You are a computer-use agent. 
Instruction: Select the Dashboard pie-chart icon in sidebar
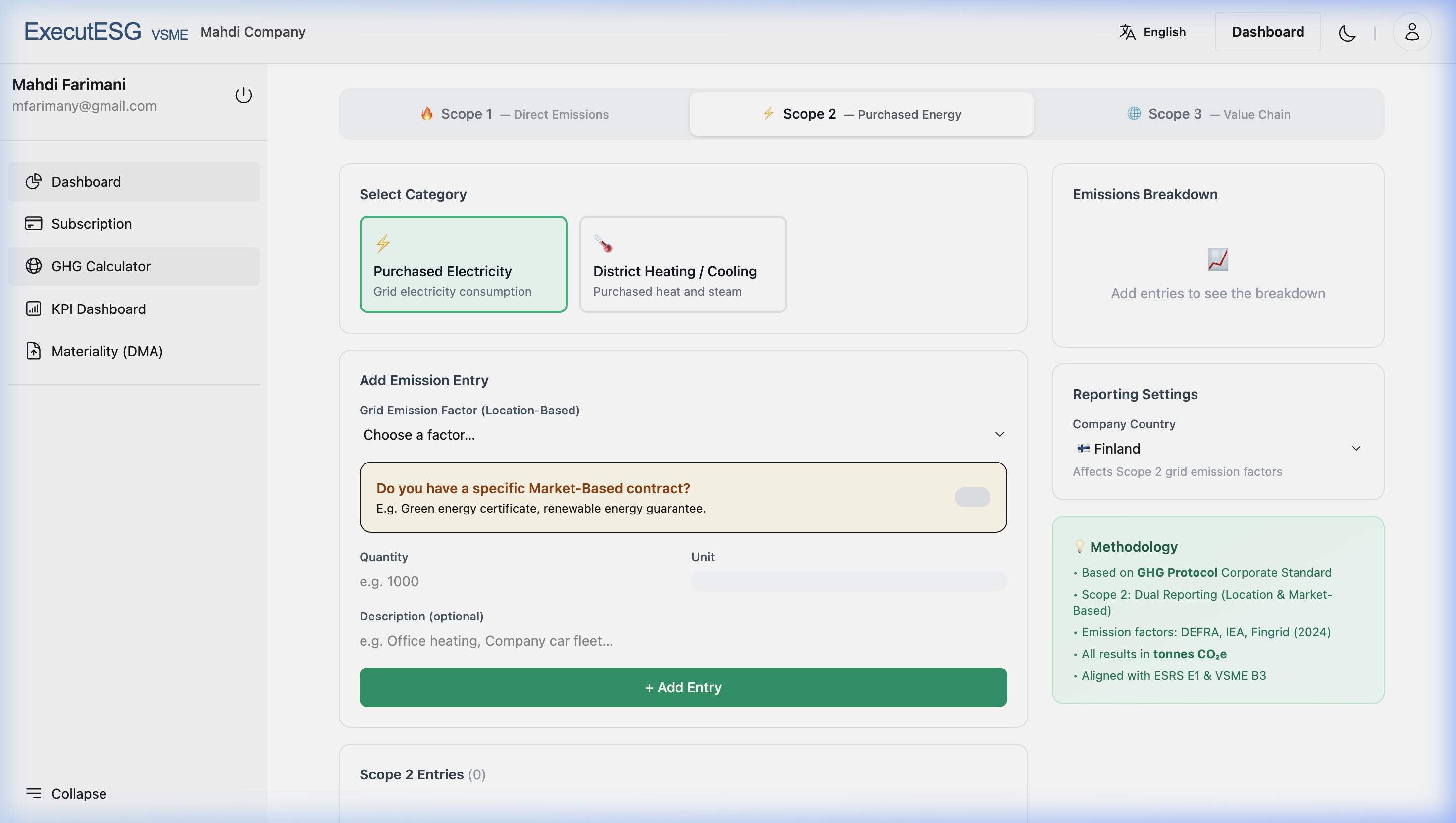pos(34,181)
